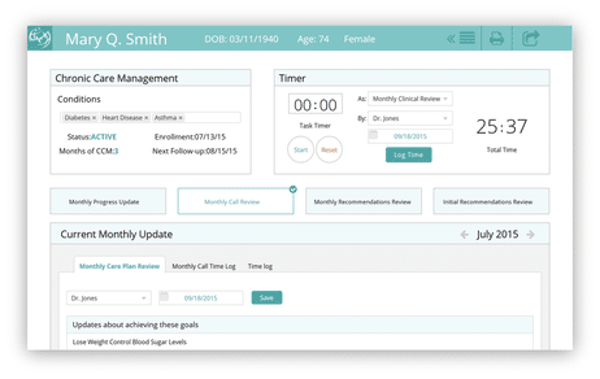Screen dimensions: 600x379
Task: Open calendar icon beside Save button
Action: pos(164,296)
